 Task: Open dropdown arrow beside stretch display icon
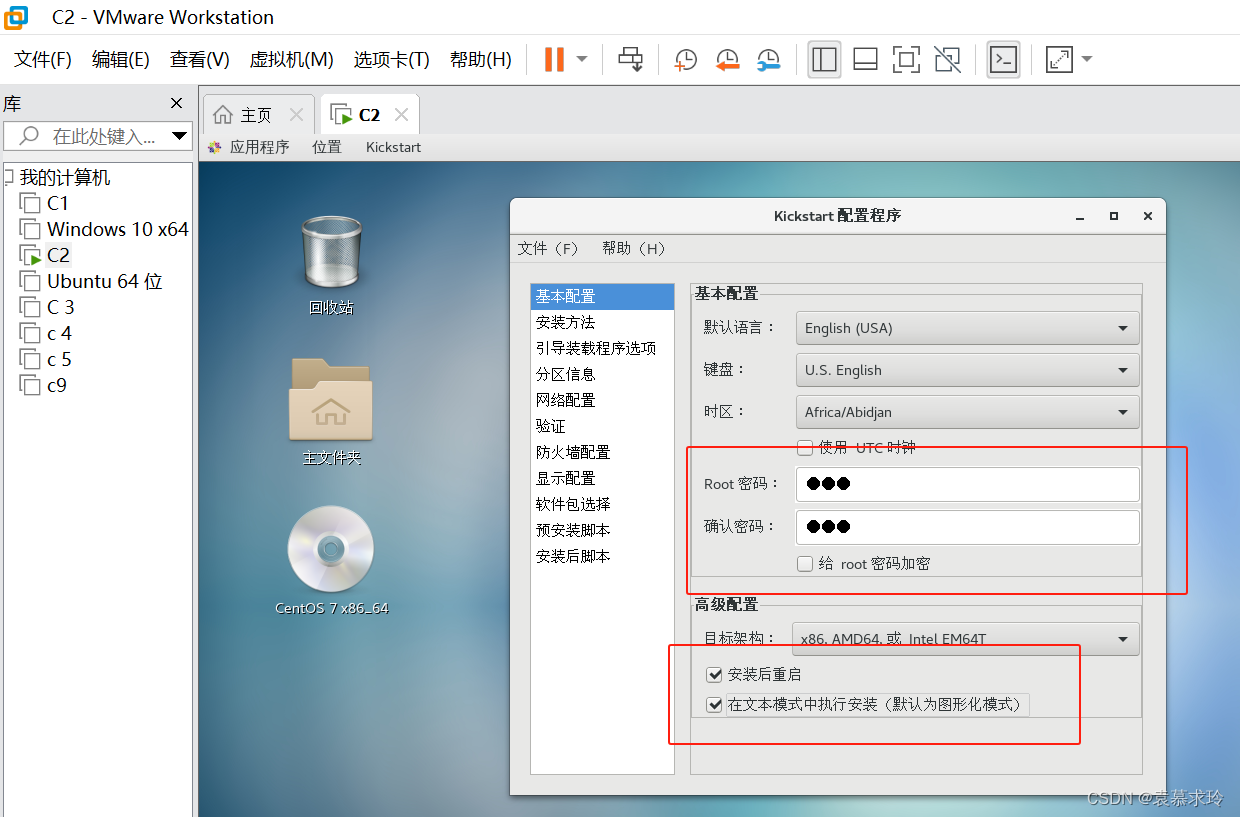pyautogui.click(x=1087, y=60)
